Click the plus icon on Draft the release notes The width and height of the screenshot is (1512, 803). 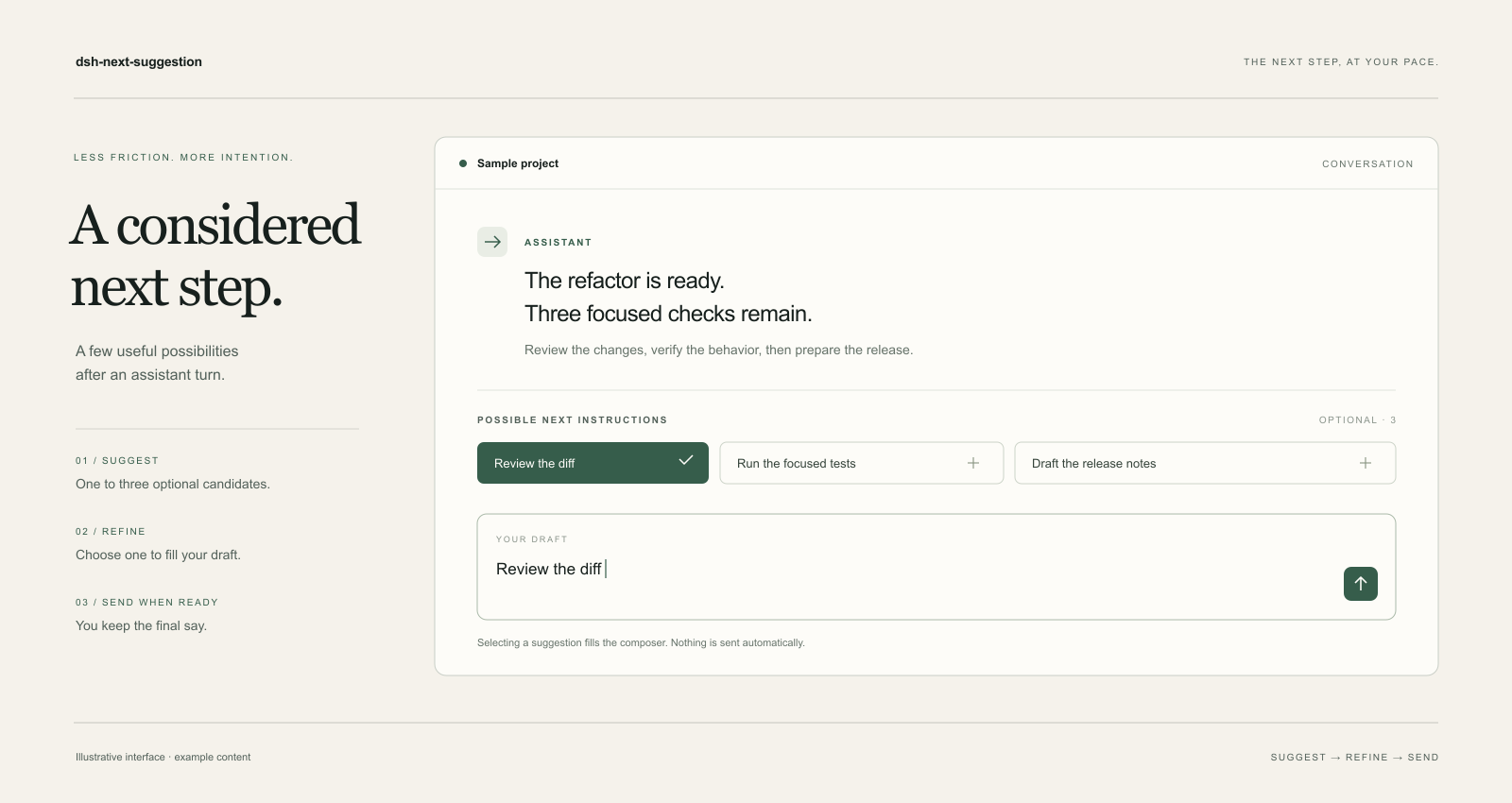1366,463
